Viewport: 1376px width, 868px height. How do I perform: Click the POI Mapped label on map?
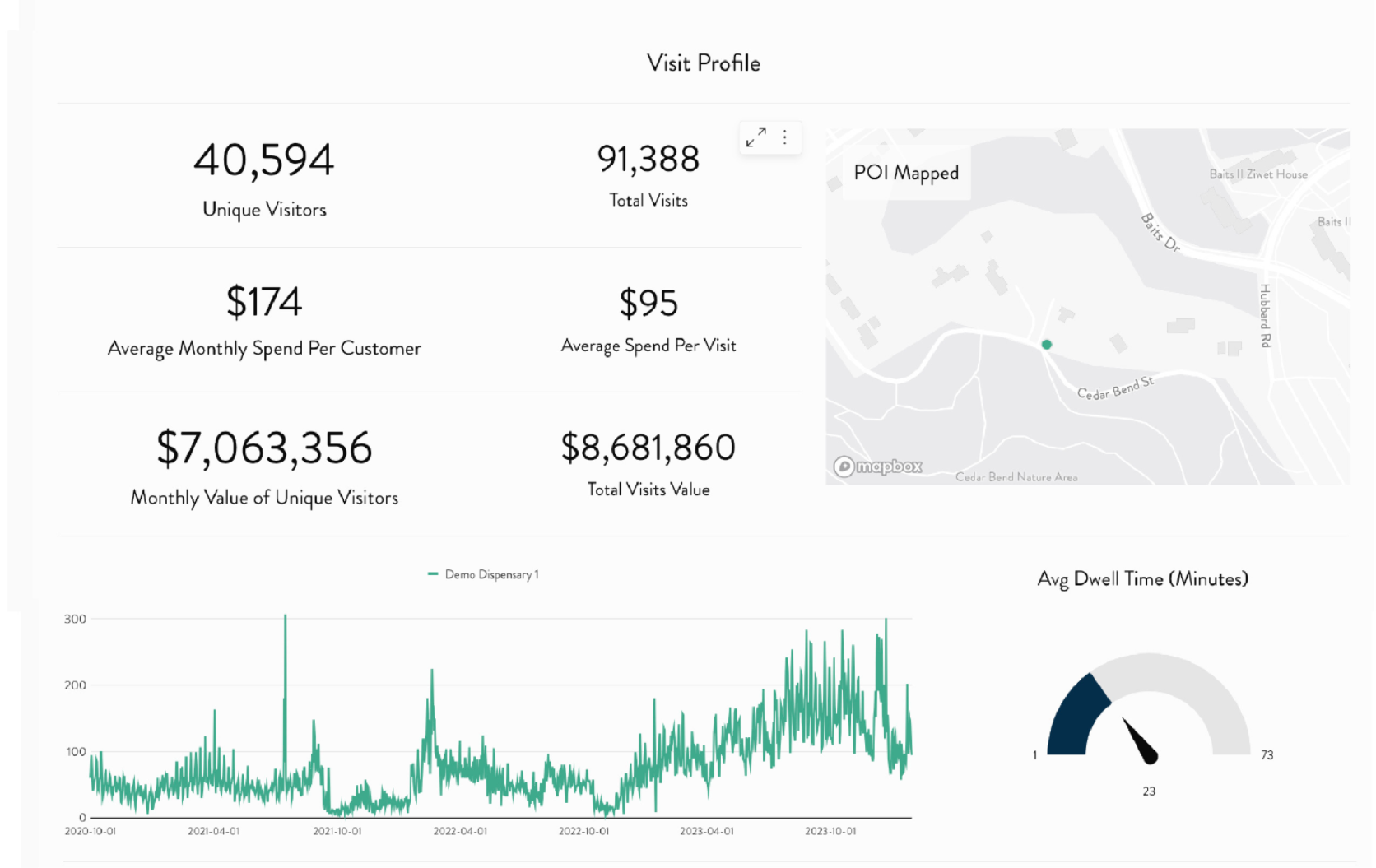click(906, 173)
